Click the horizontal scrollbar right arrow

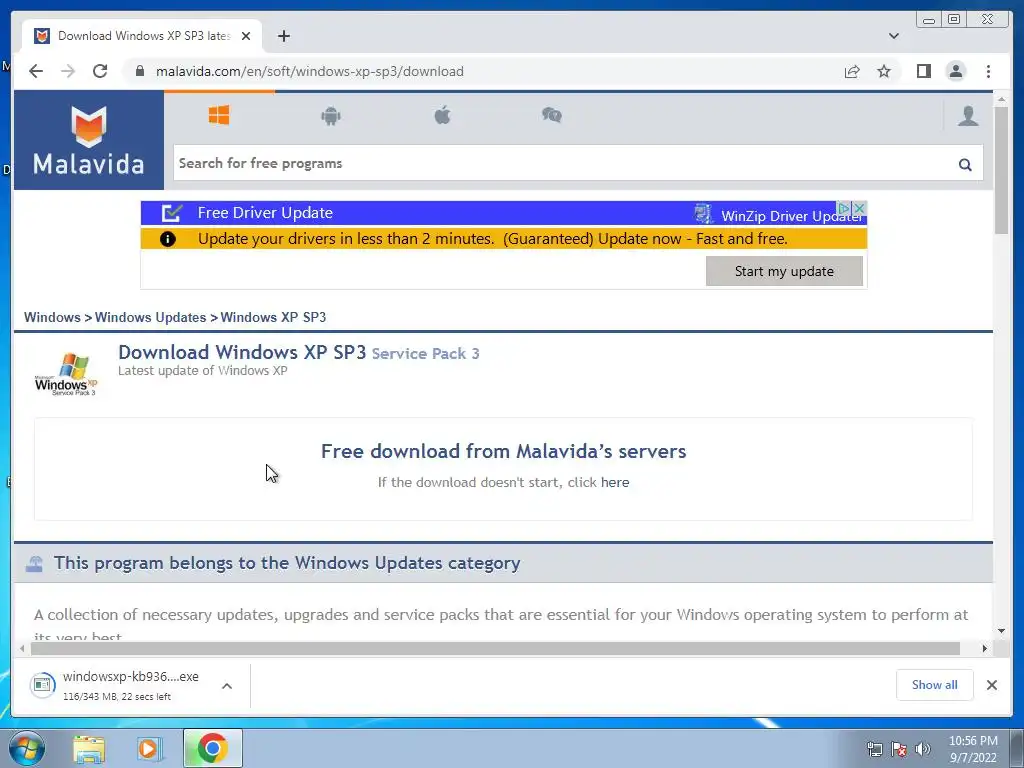pyautogui.click(x=985, y=648)
